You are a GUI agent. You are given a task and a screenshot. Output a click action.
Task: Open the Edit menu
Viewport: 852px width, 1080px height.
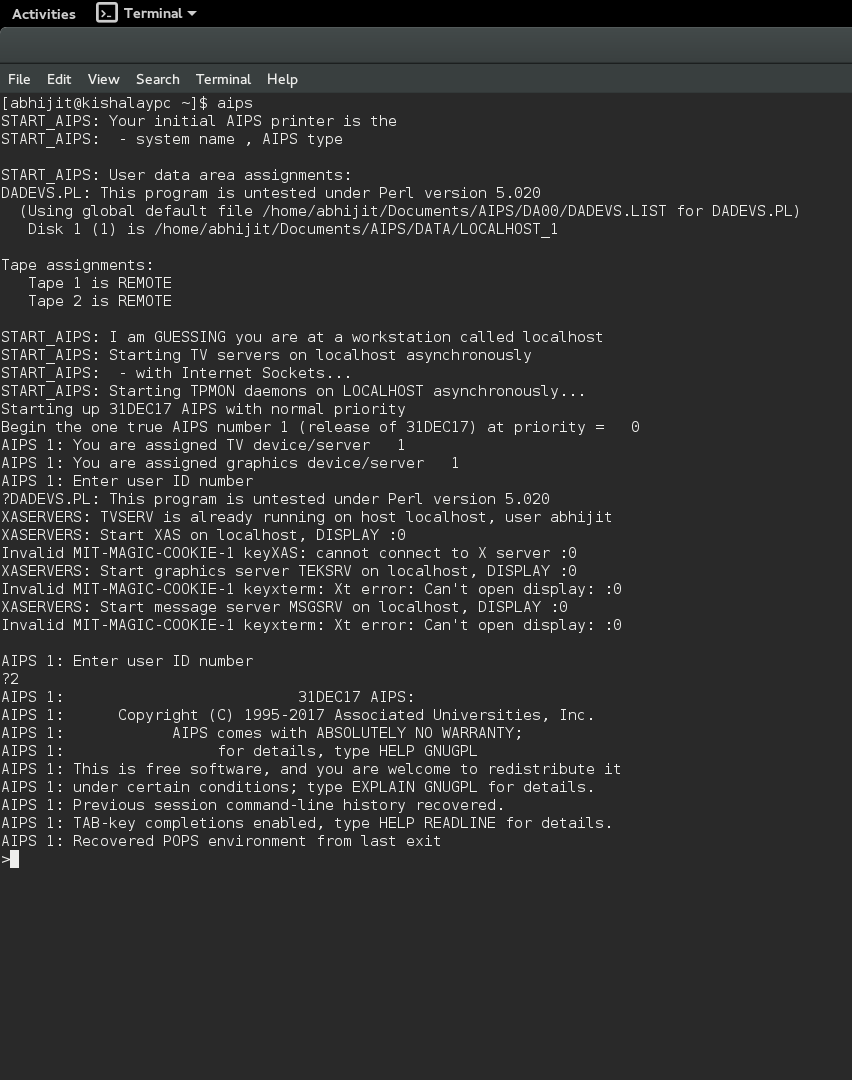(x=59, y=79)
